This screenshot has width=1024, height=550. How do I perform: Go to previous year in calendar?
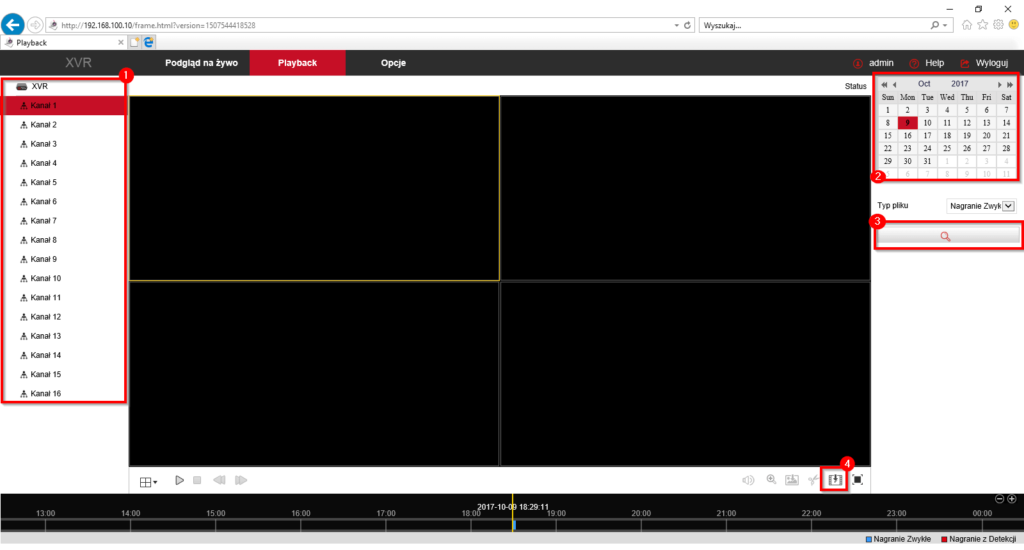point(884,84)
